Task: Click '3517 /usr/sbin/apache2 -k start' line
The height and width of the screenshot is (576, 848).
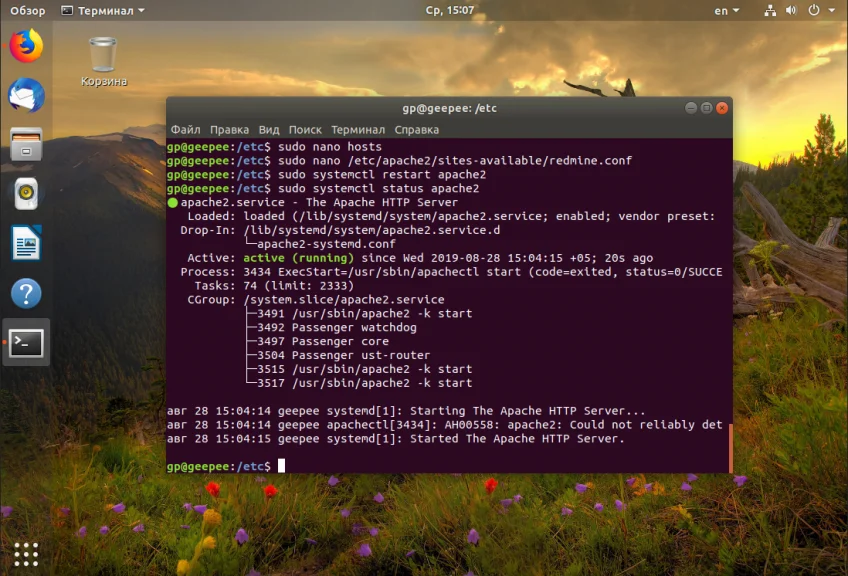Action: [365, 383]
